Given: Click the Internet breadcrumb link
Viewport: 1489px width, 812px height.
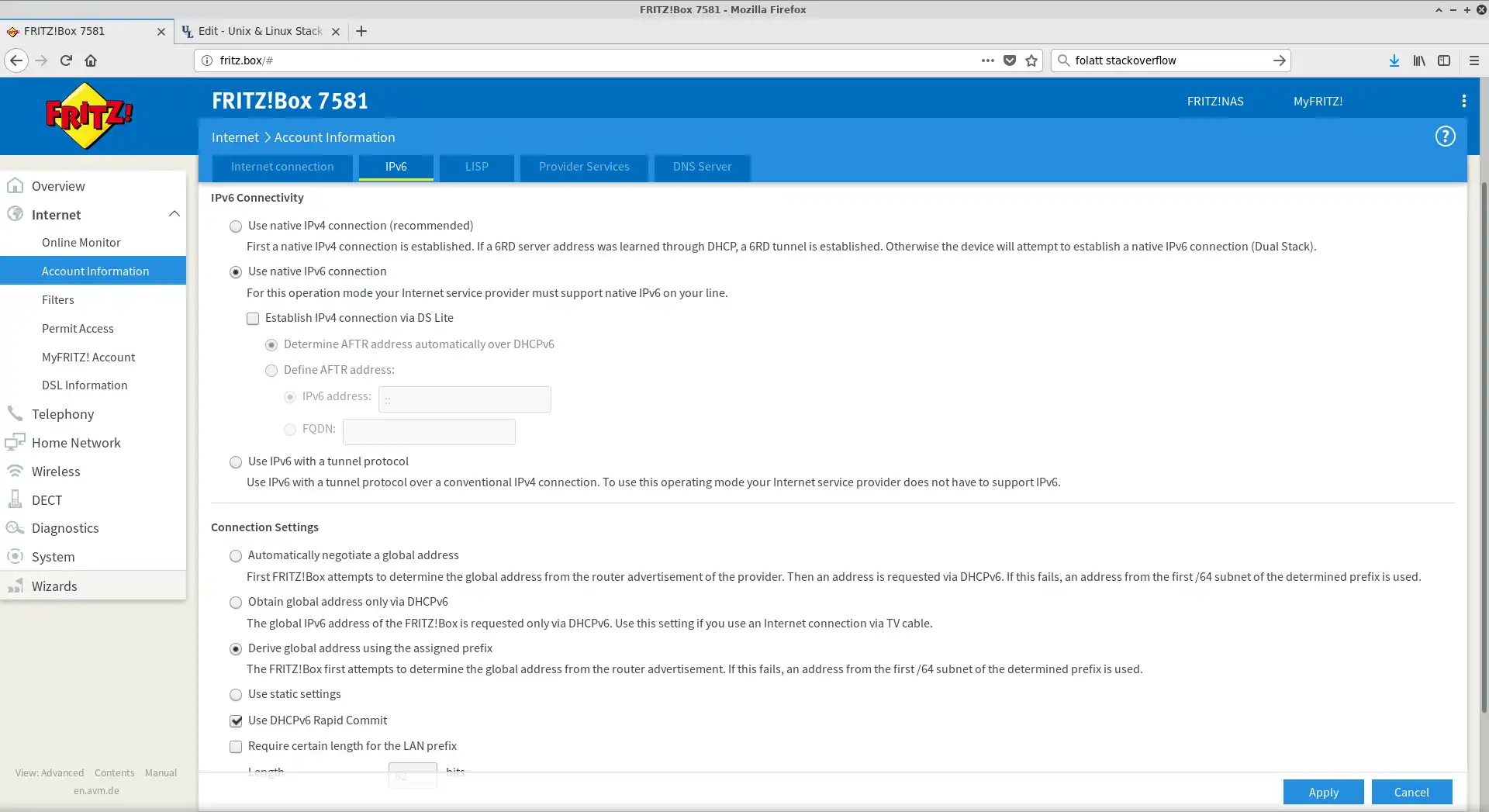Looking at the screenshot, I should point(235,137).
